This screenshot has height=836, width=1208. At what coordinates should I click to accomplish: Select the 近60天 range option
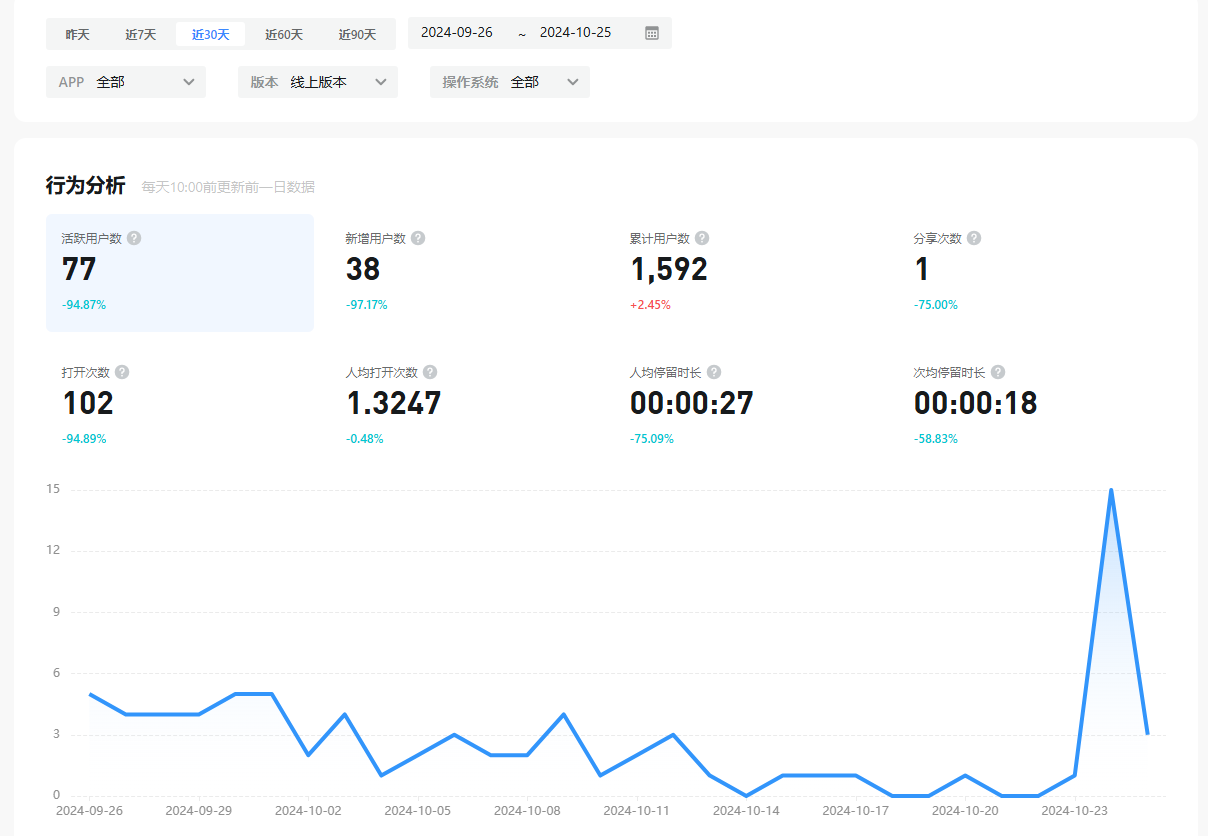coord(284,34)
